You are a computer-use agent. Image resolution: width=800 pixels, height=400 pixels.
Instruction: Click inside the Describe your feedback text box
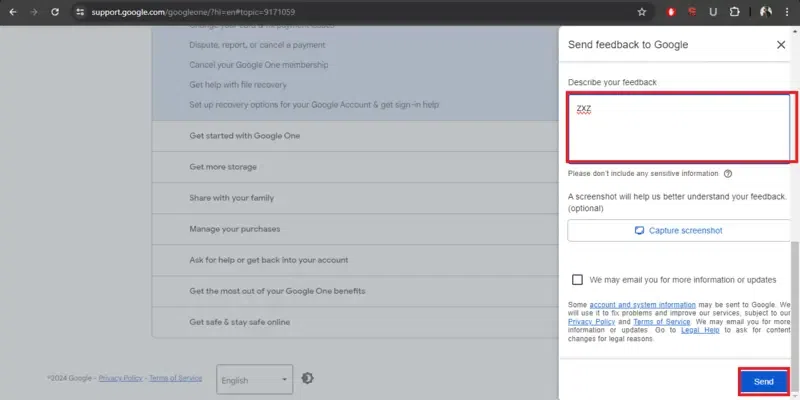[x=679, y=128]
